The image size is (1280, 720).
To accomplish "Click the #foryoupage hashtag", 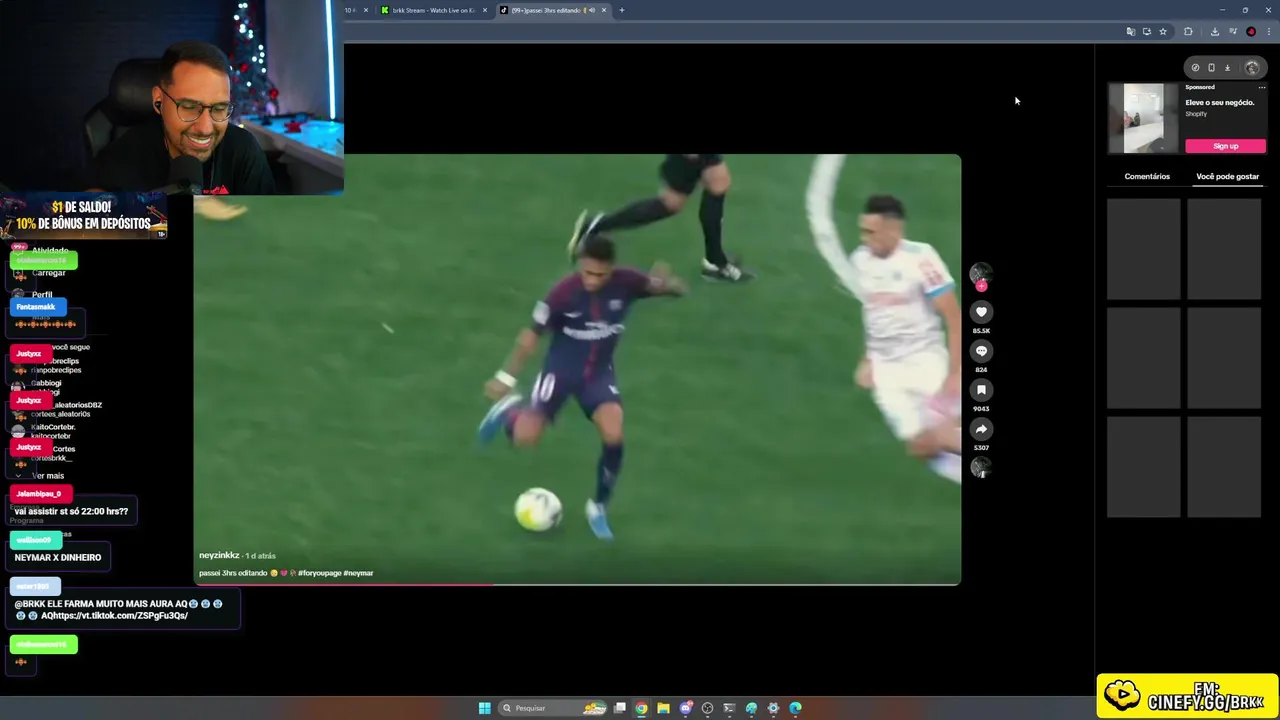I will point(319,573).
